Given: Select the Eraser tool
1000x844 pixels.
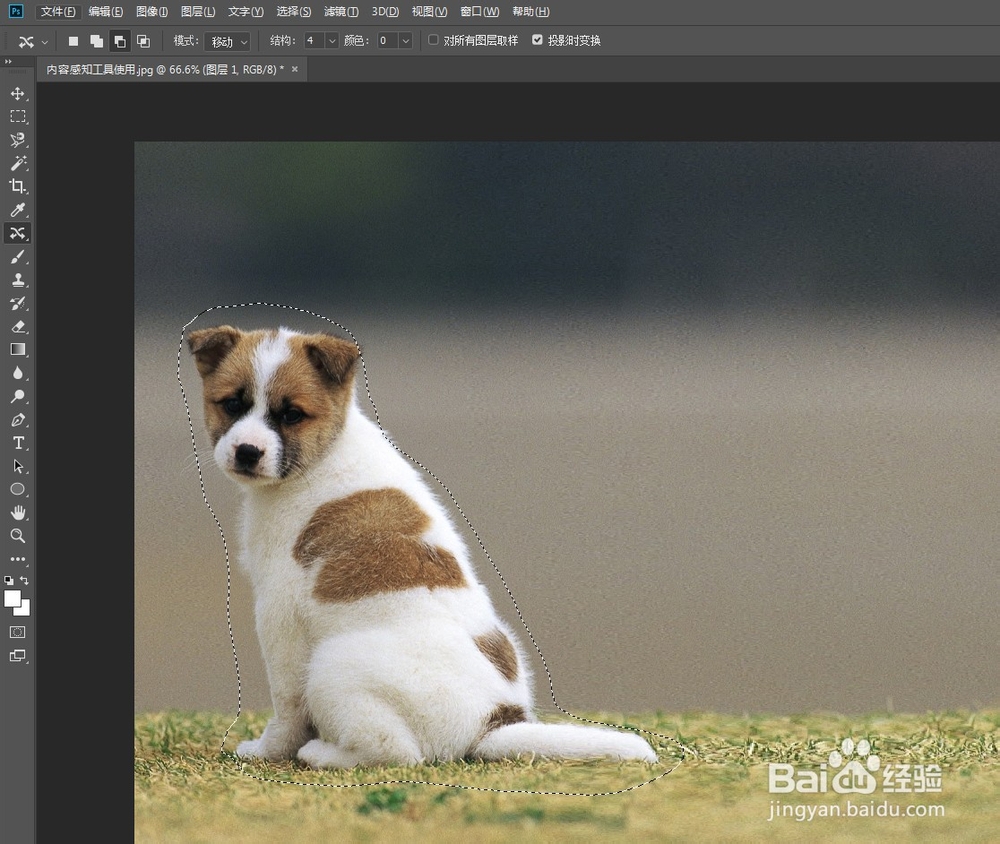Looking at the screenshot, I should pyautogui.click(x=18, y=327).
